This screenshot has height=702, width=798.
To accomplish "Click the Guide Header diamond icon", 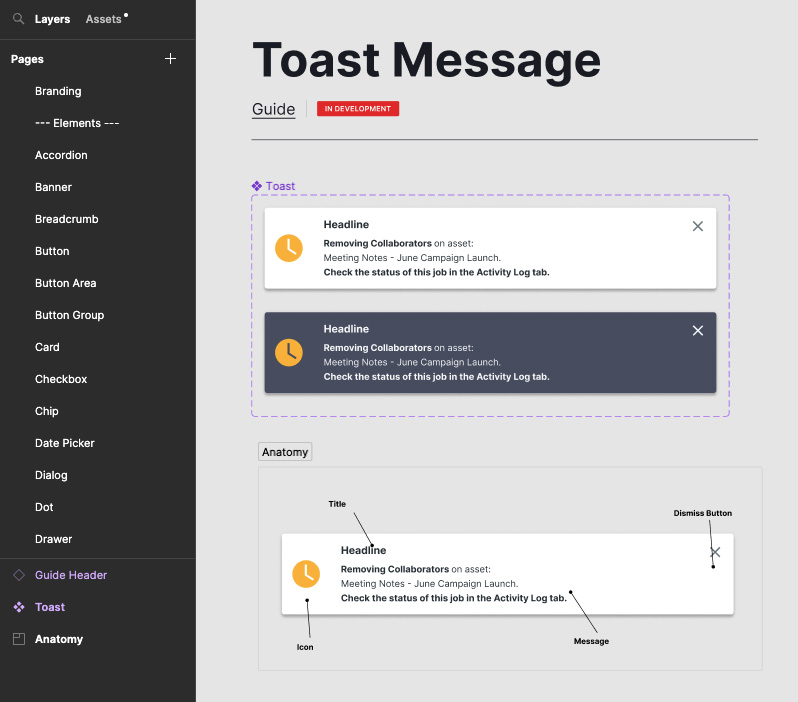I will click(x=19, y=575).
